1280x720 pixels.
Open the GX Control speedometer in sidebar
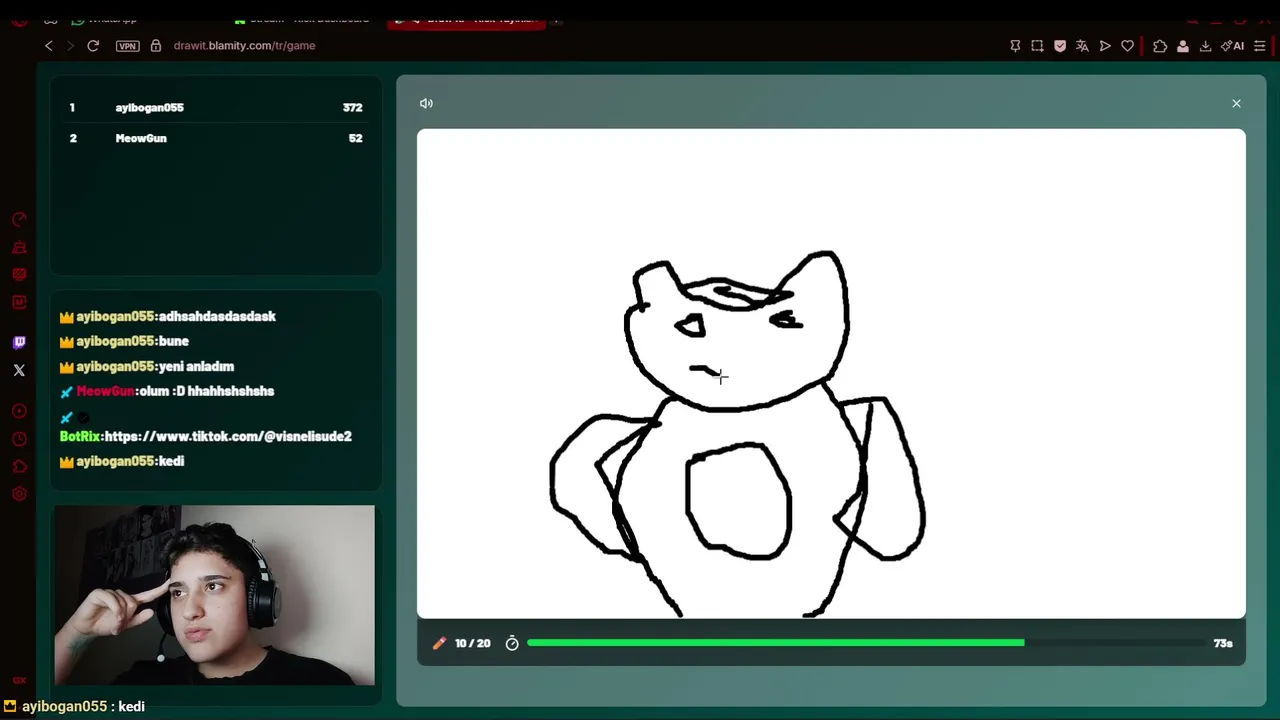click(19, 219)
